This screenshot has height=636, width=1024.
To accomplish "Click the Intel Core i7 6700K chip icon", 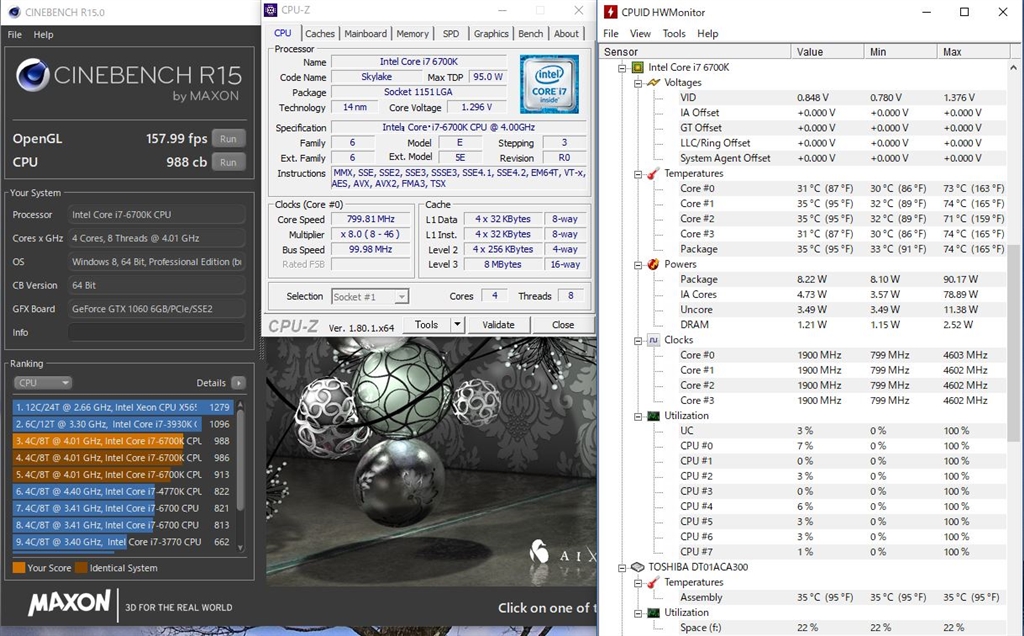I will 638,67.
